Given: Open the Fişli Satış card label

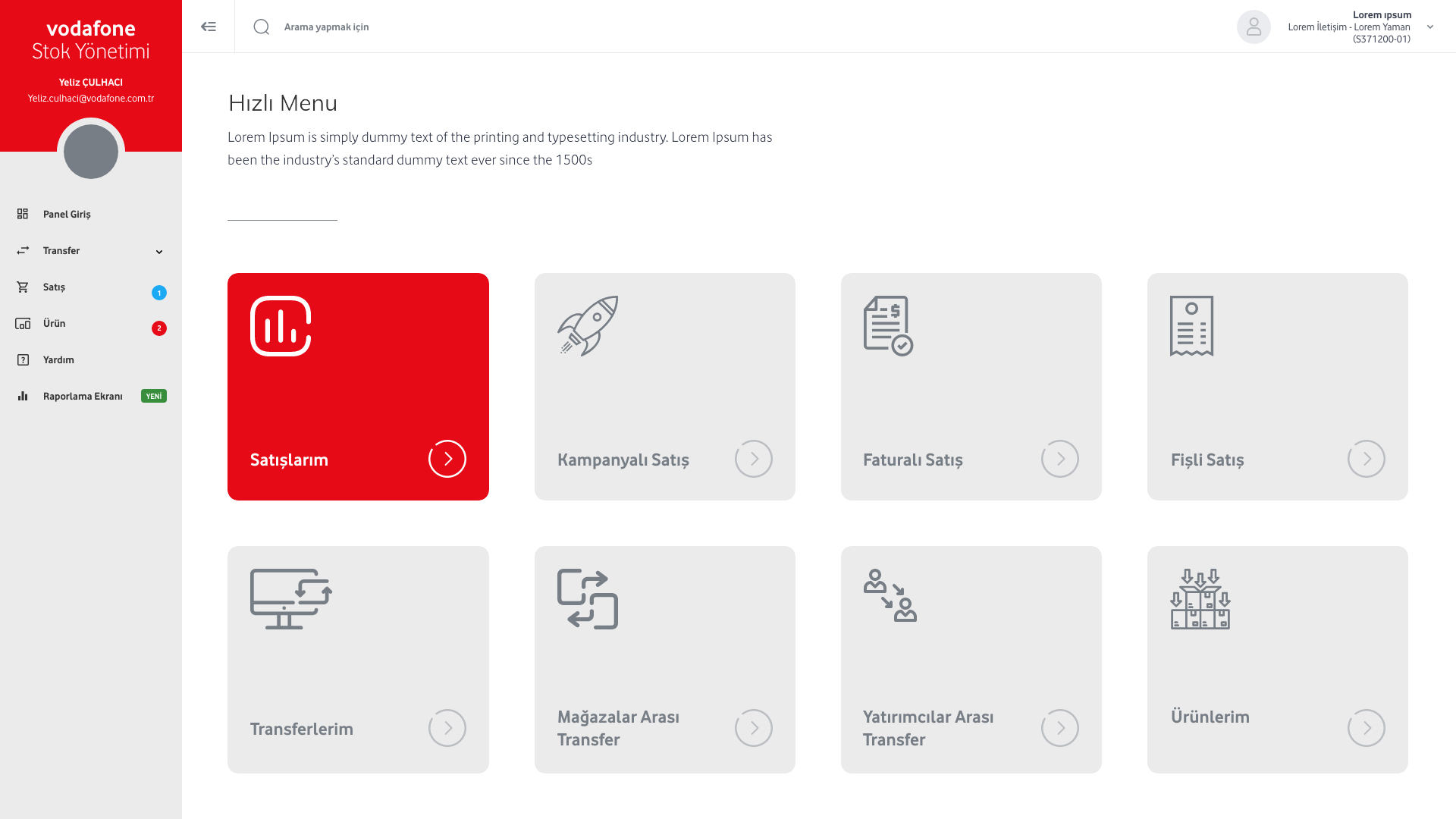Looking at the screenshot, I should coord(1207,460).
